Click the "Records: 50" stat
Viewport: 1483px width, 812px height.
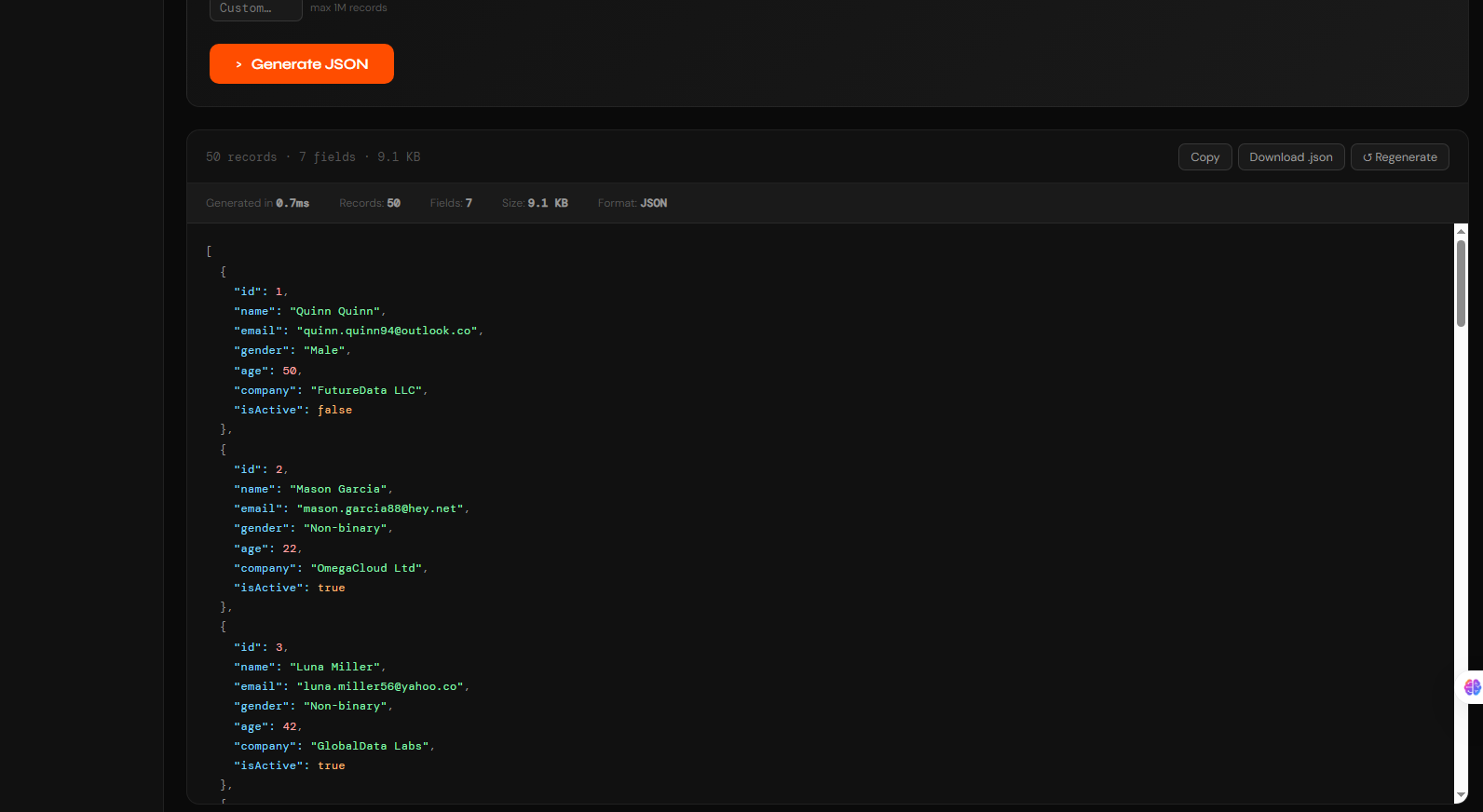pos(370,203)
